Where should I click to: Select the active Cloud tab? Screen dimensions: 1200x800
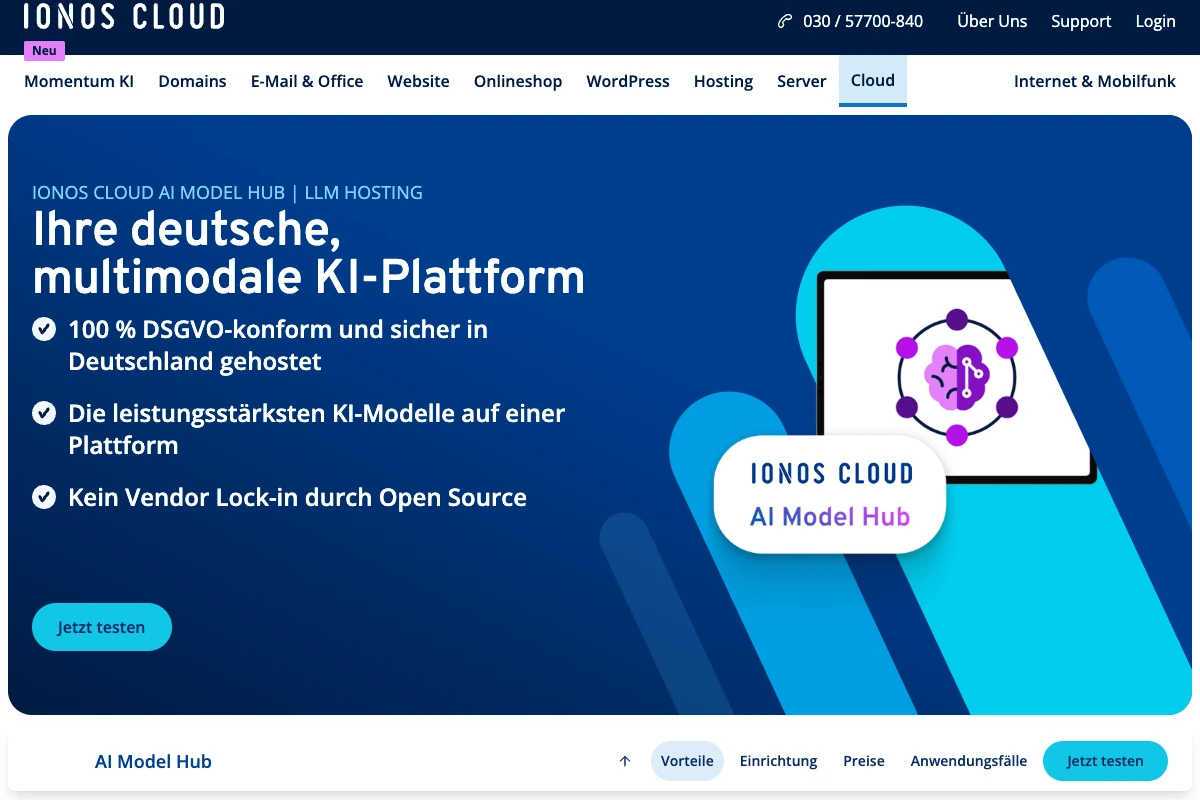click(873, 81)
